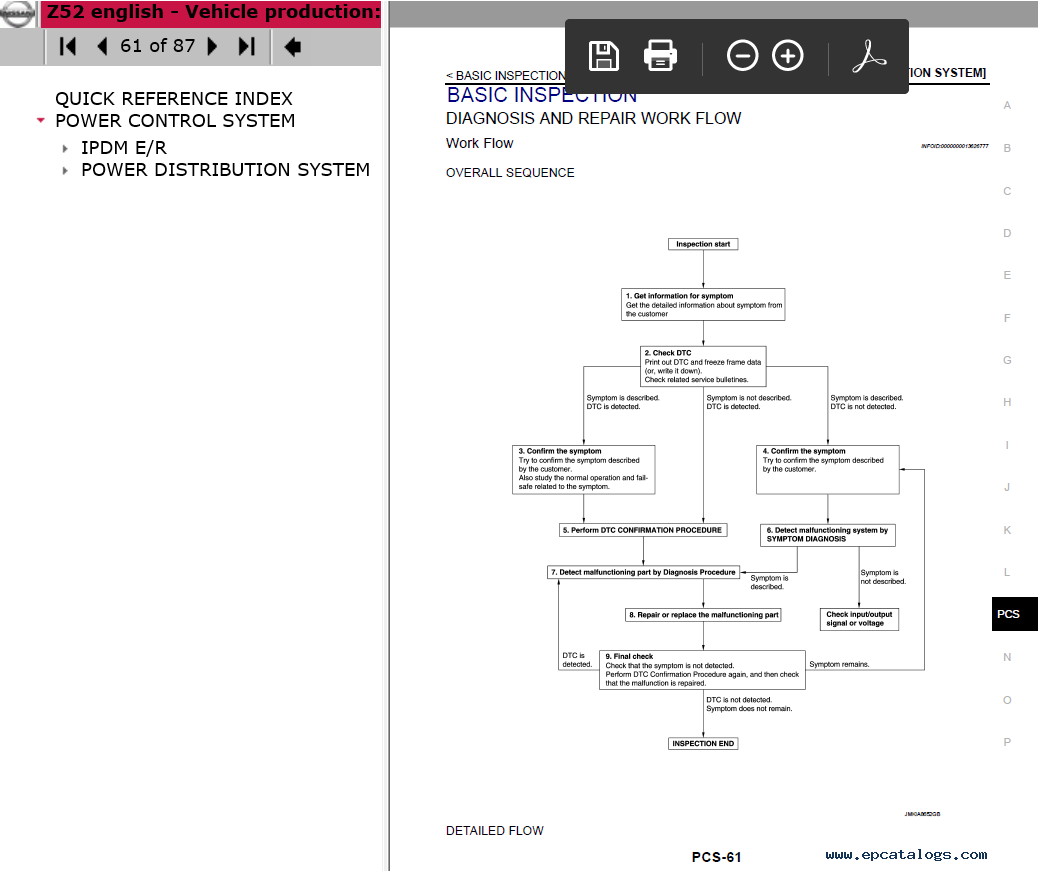1038x871 pixels.
Task: Click the Nissan logo
Action: coord(18,14)
